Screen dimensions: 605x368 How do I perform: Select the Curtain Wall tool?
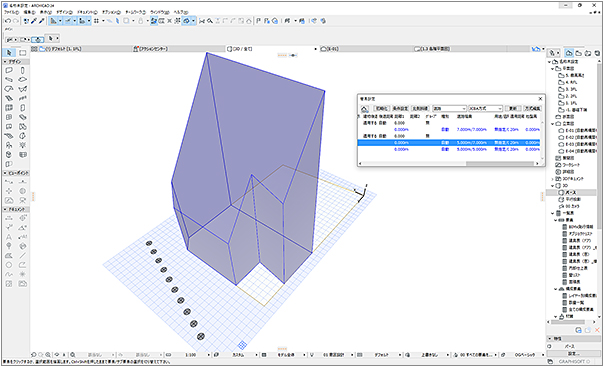click(x=9, y=108)
